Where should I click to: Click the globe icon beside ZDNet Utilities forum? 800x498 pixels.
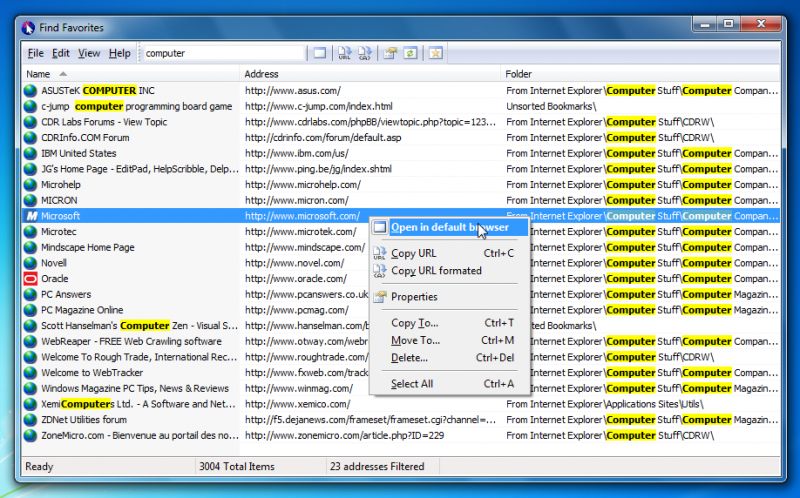coord(31,420)
